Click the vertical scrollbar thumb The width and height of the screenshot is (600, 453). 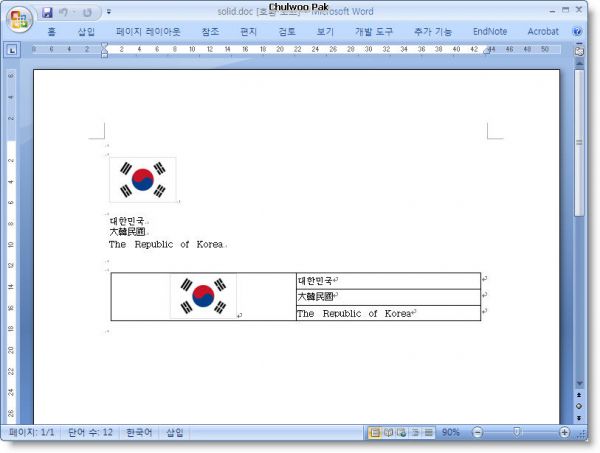tap(579, 143)
